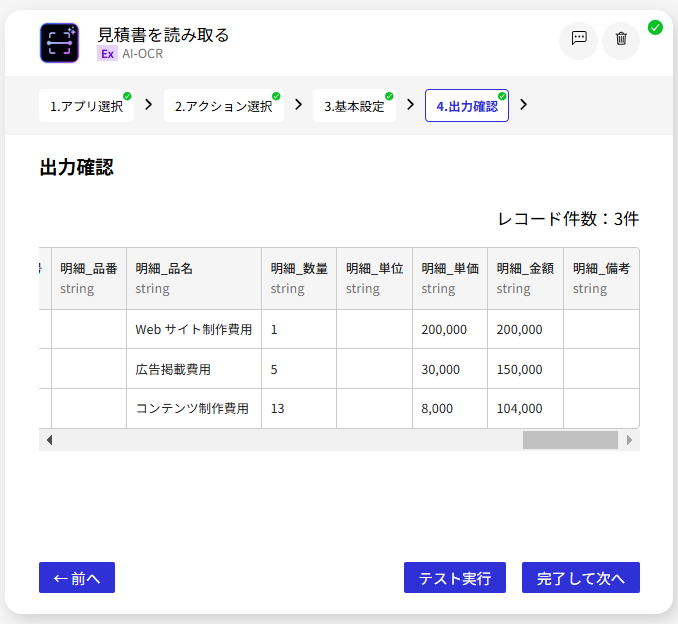Click chevron after 1.アプリ選択
This screenshot has width=678, height=624.
click(x=148, y=105)
